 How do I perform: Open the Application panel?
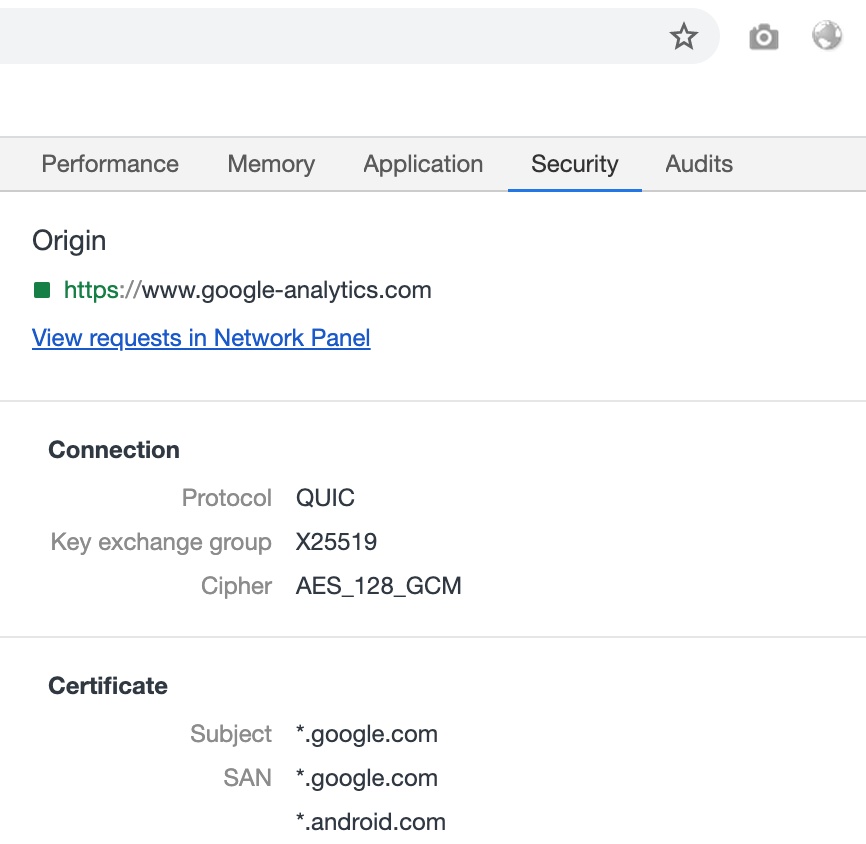tap(422, 164)
